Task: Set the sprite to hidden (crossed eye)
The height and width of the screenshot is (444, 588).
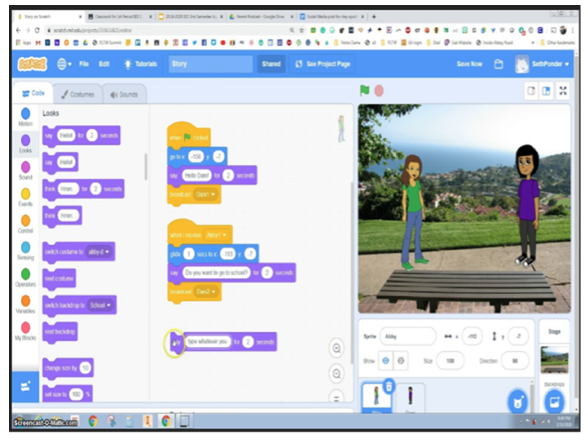Action: point(400,361)
